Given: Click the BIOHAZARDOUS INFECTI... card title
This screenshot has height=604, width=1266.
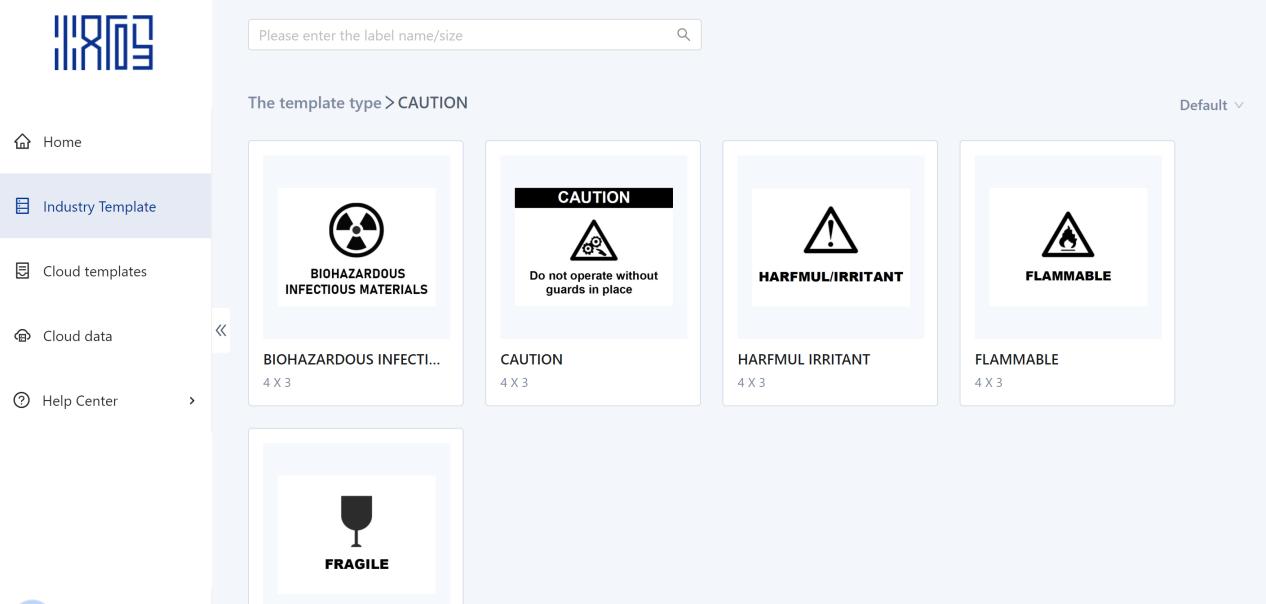Looking at the screenshot, I should click(351, 360).
